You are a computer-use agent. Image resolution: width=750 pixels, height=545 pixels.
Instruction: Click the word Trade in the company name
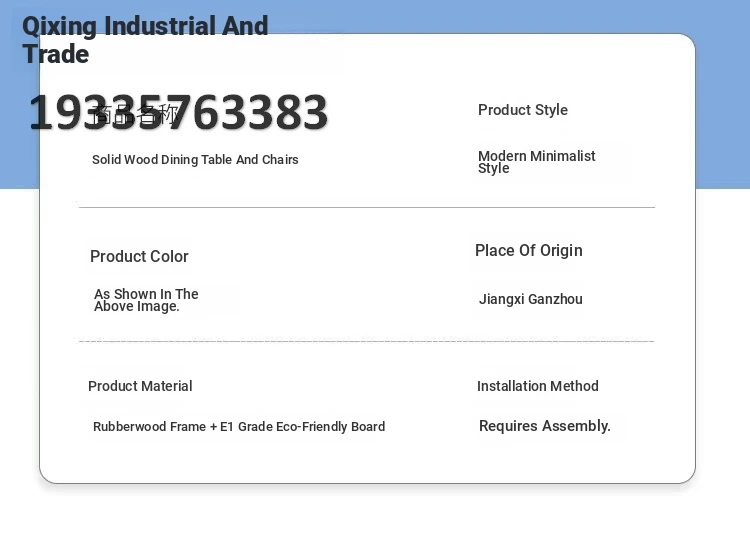pyautogui.click(x=56, y=54)
